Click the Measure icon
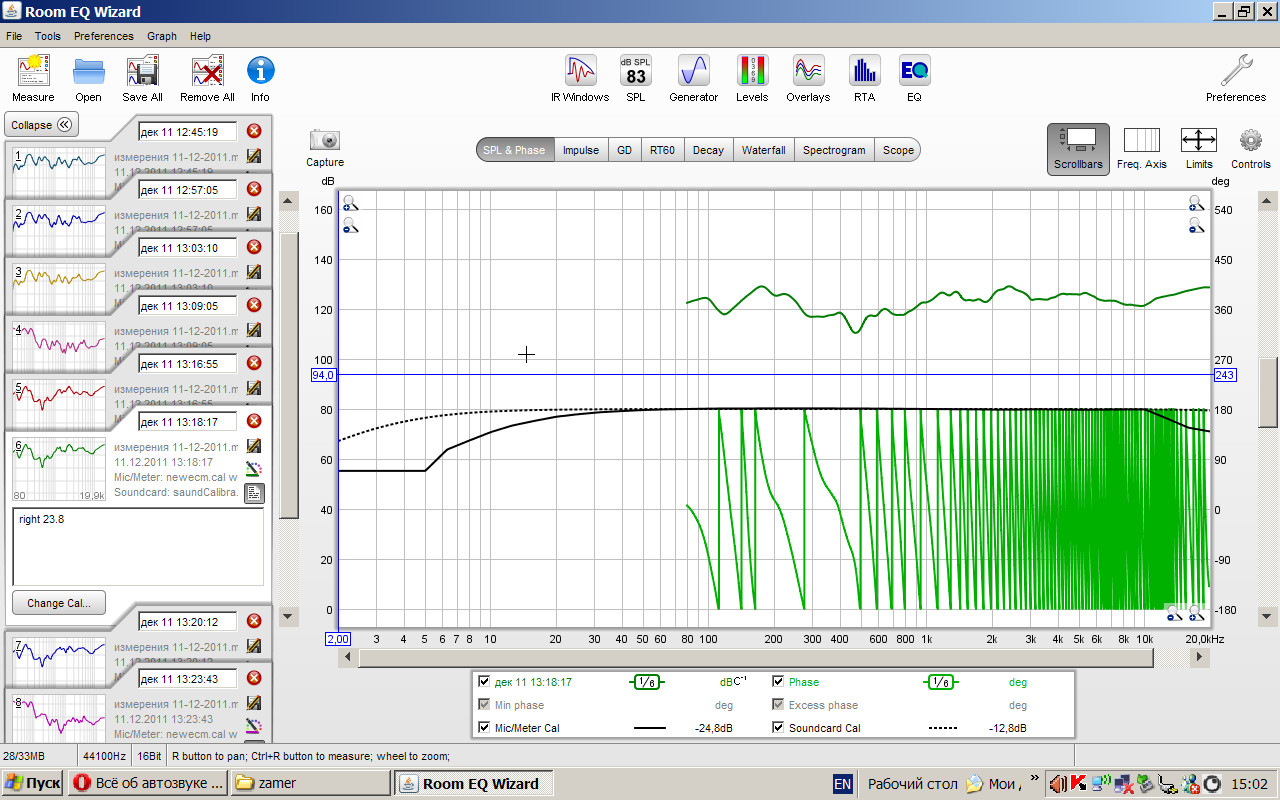 click(33, 72)
